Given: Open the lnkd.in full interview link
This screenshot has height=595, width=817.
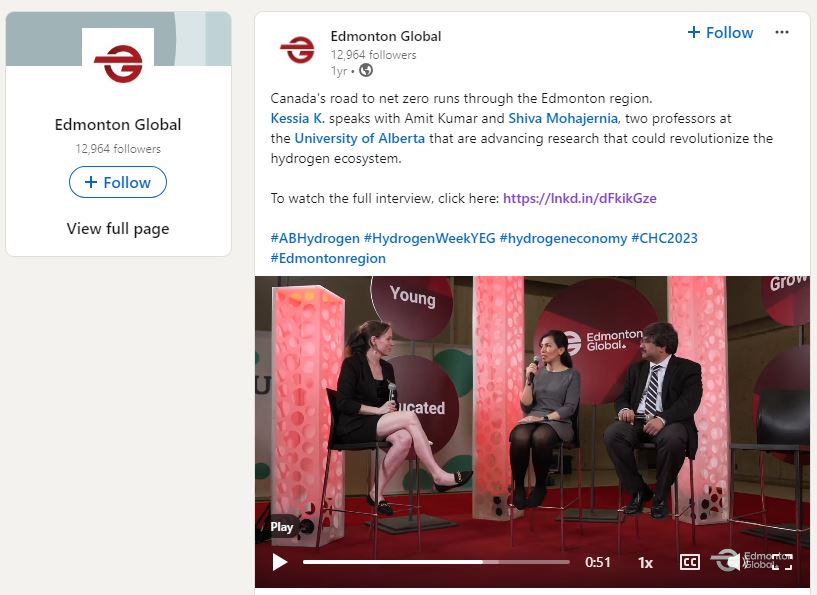Looking at the screenshot, I should (x=579, y=198).
